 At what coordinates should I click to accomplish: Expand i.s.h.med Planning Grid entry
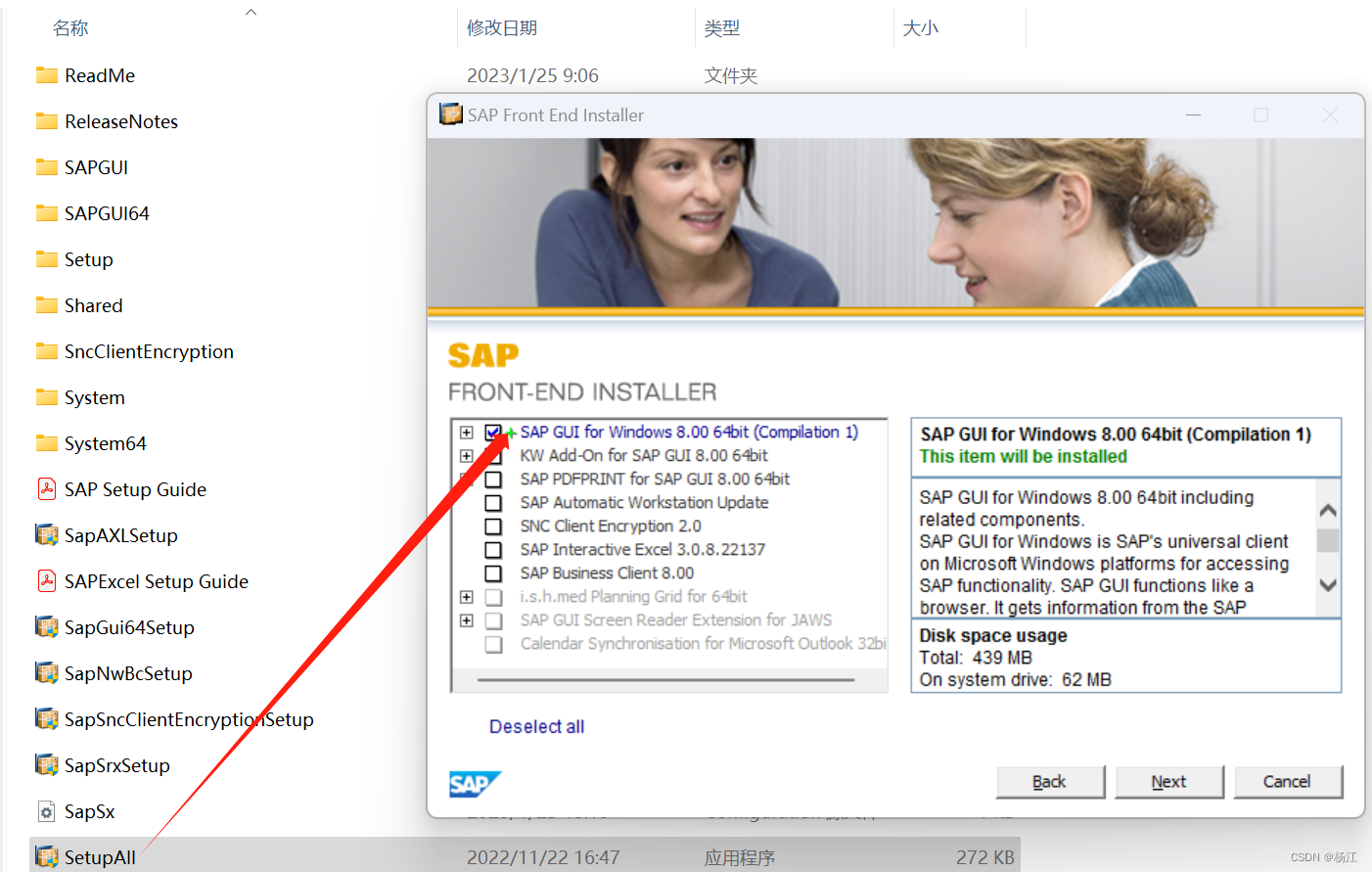point(466,597)
